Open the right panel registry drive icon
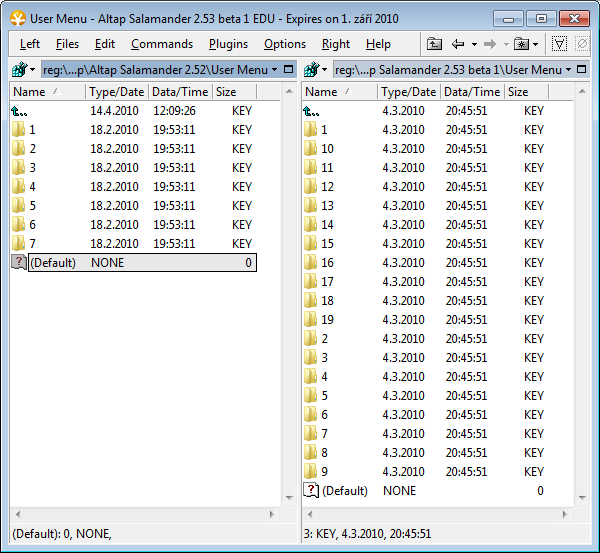The width and height of the screenshot is (600, 553). click(311, 70)
